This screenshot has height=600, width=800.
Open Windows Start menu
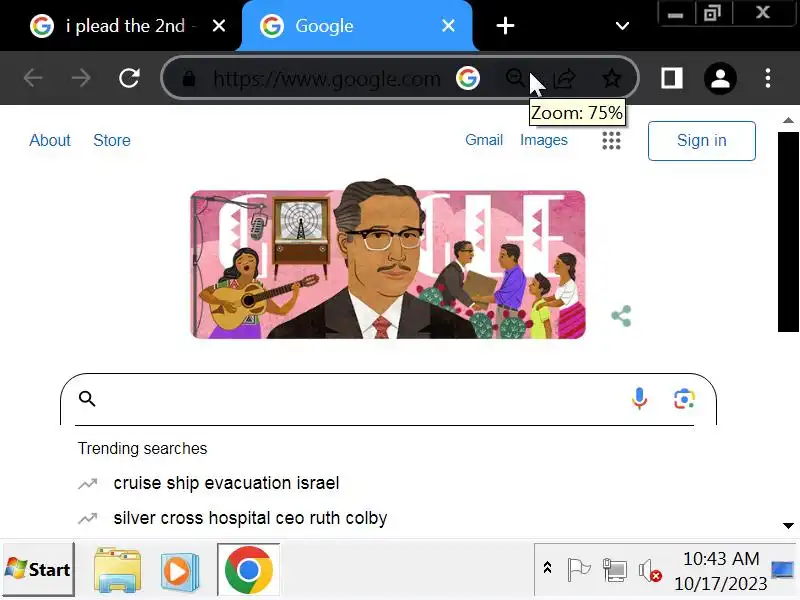tap(39, 569)
